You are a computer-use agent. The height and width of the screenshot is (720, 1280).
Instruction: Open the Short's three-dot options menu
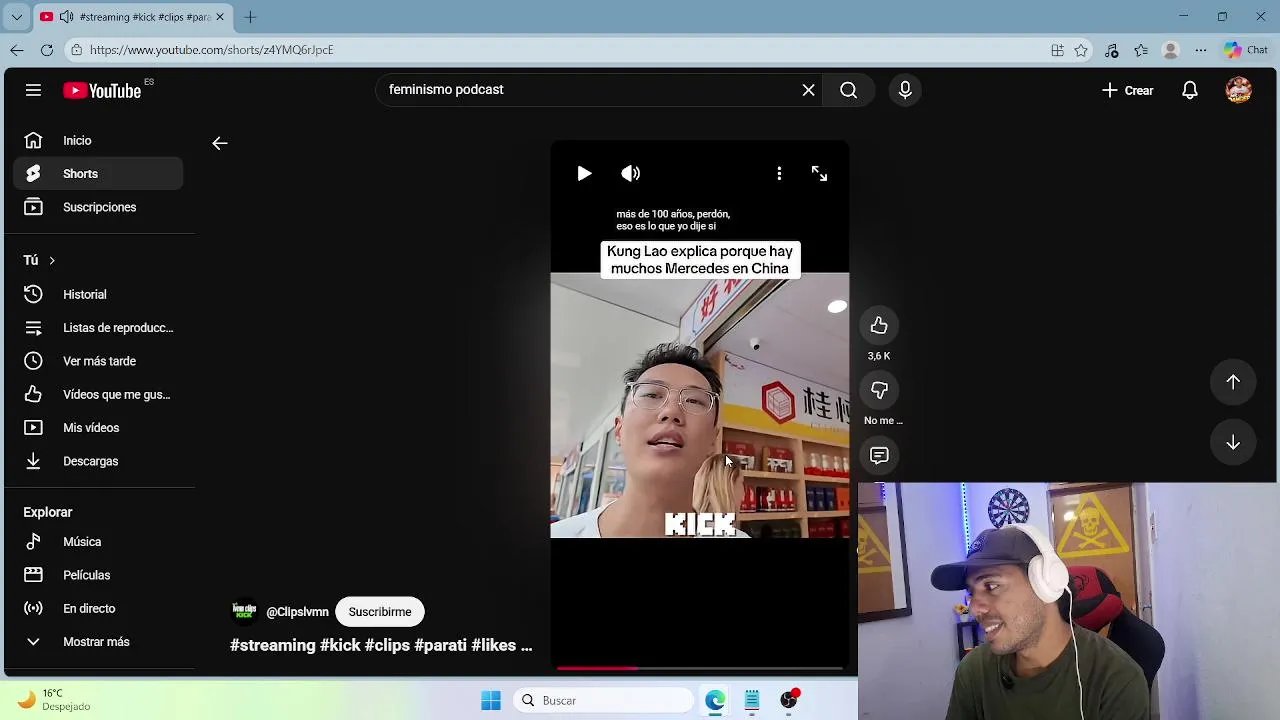pos(779,174)
